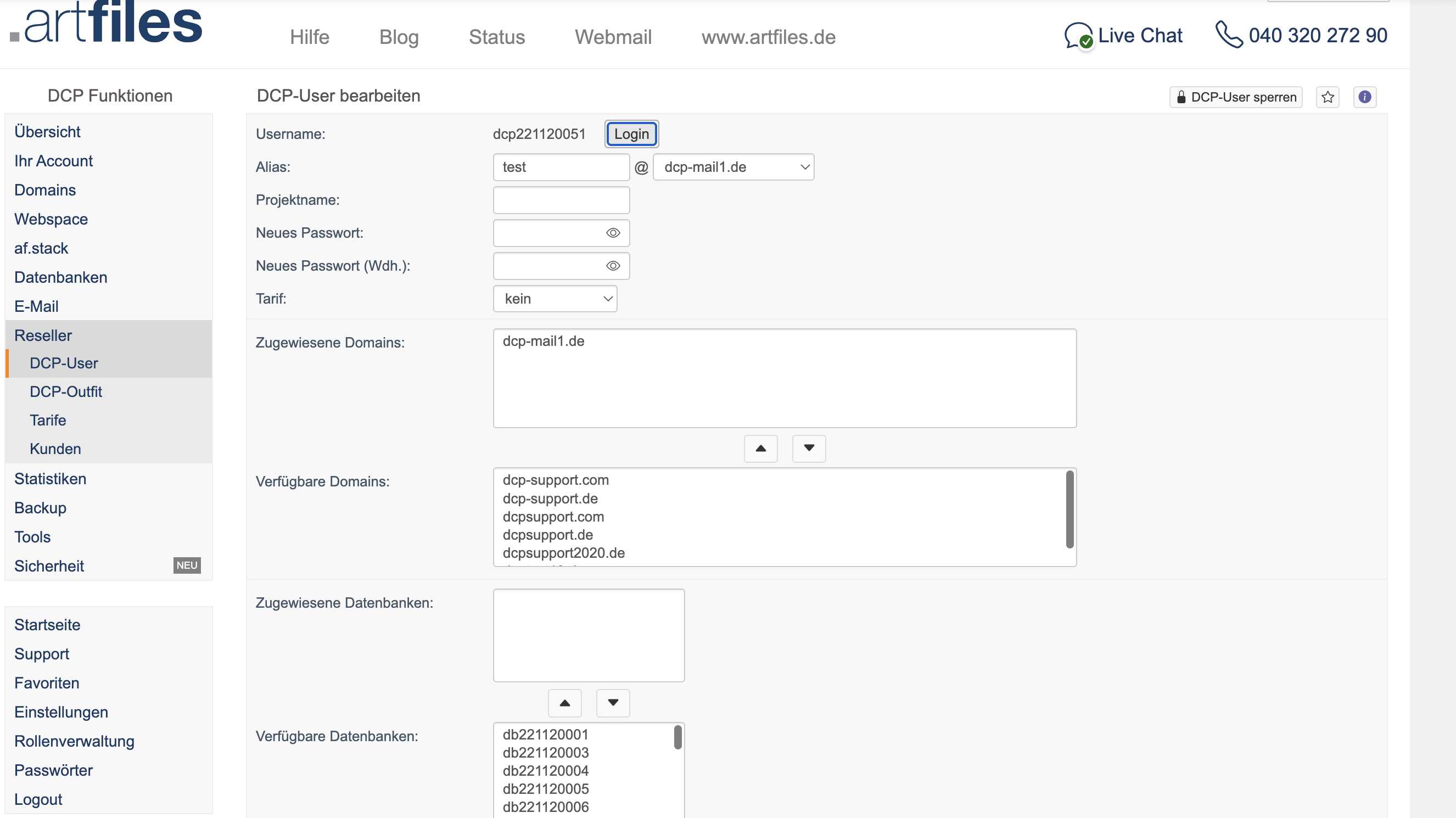Move domain down with the arrow button
1456x818 pixels.
pyautogui.click(x=809, y=449)
